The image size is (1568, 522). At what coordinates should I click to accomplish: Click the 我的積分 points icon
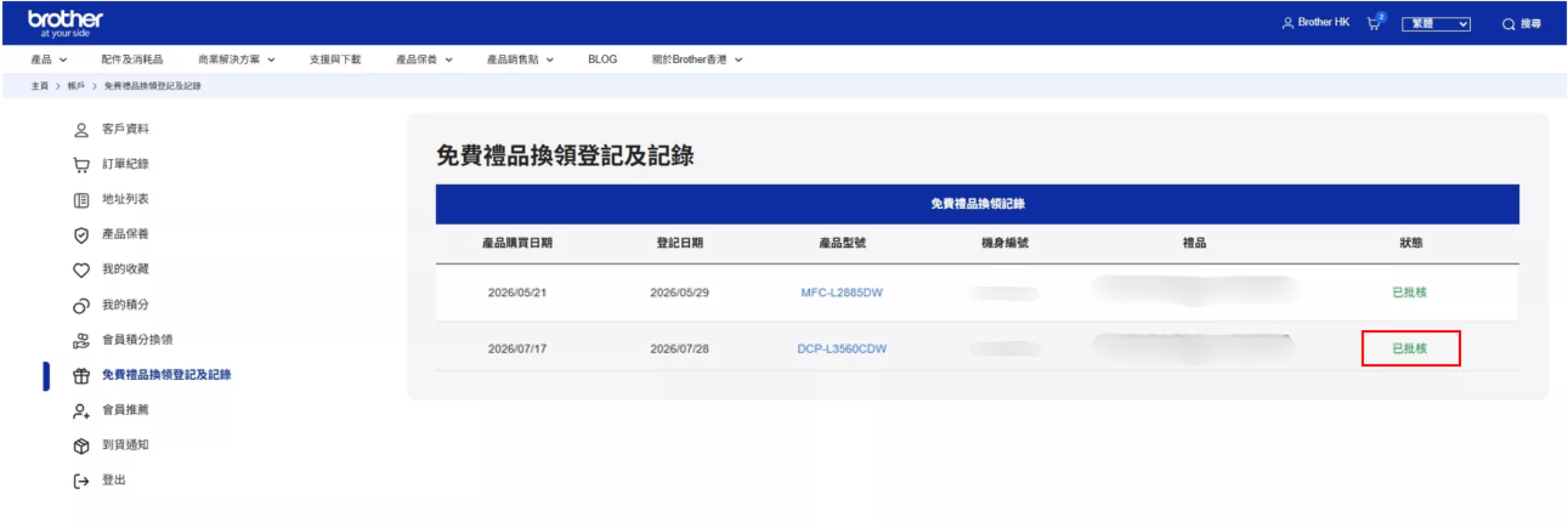pyautogui.click(x=81, y=305)
